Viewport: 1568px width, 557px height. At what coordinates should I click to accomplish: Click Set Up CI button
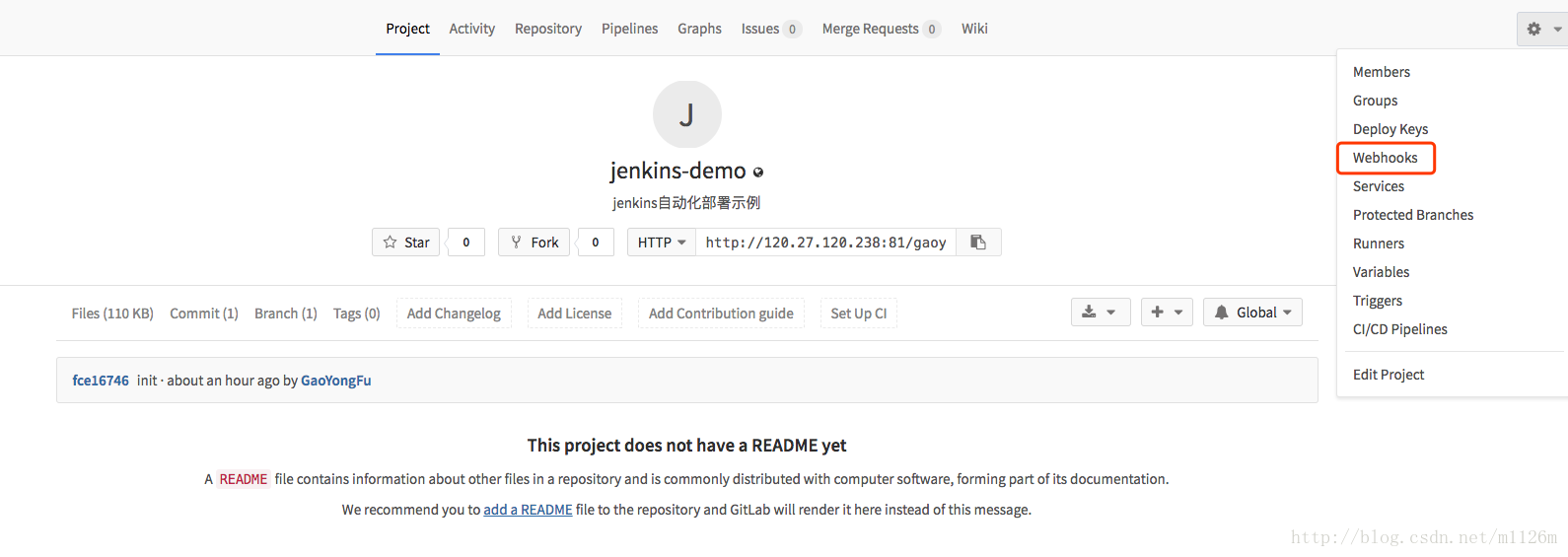(858, 313)
